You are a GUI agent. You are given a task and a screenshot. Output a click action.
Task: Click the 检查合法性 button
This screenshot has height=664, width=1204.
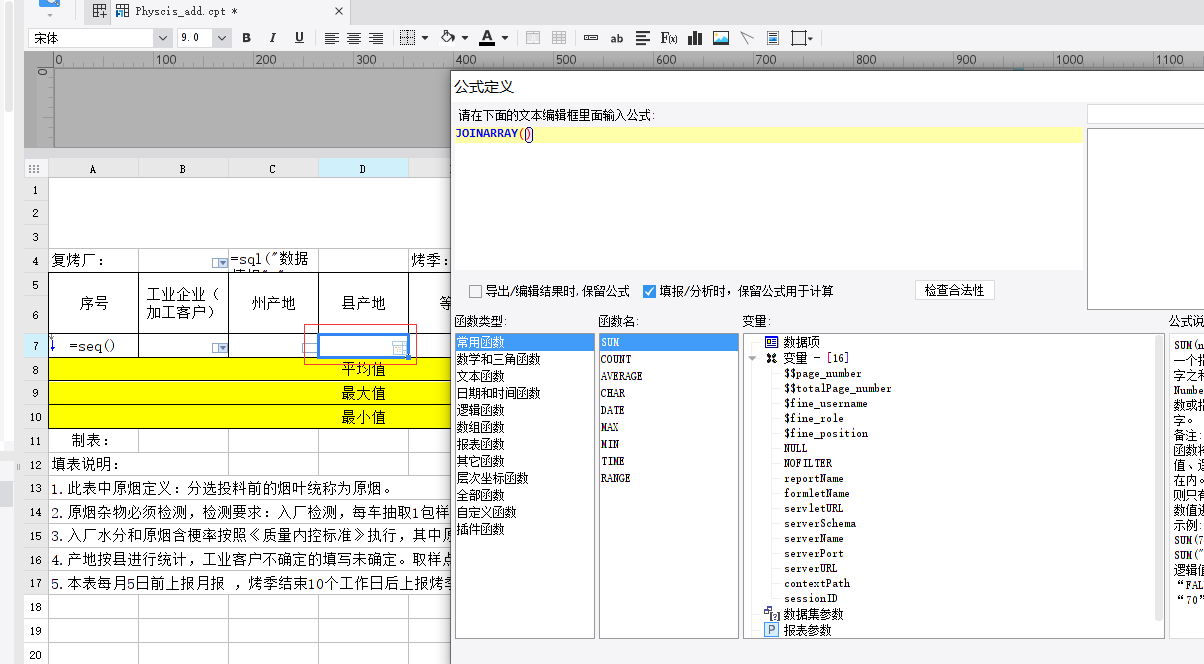(954, 290)
